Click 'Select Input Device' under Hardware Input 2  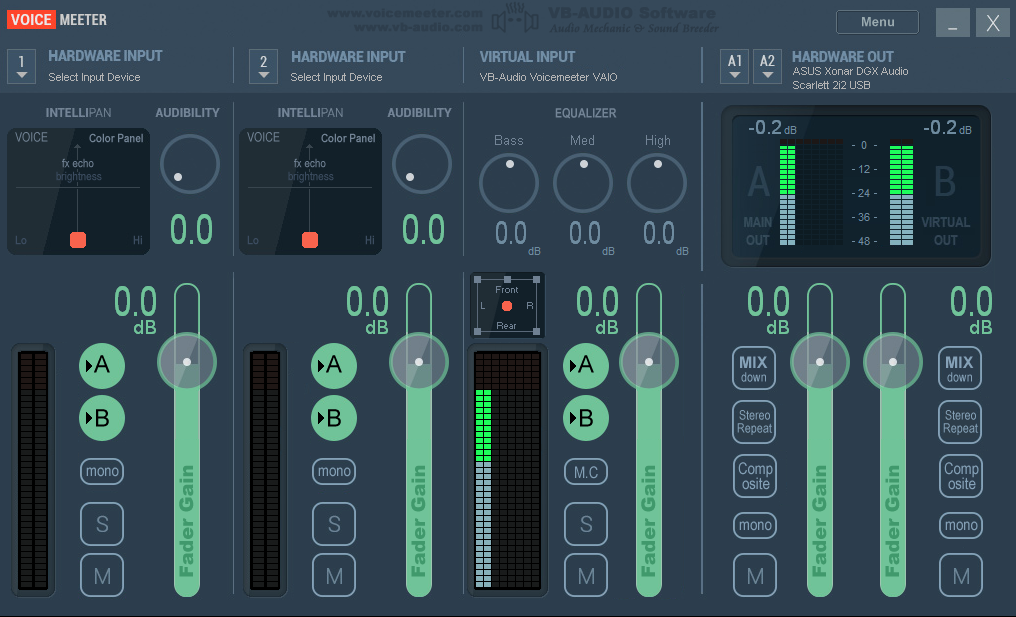[336, 77]
